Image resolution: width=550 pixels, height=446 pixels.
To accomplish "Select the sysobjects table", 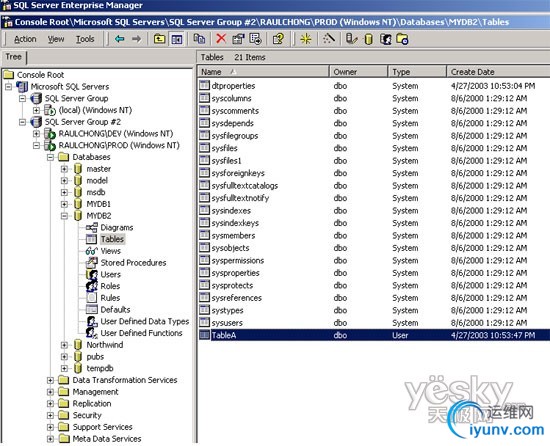I will pos(230,248).
